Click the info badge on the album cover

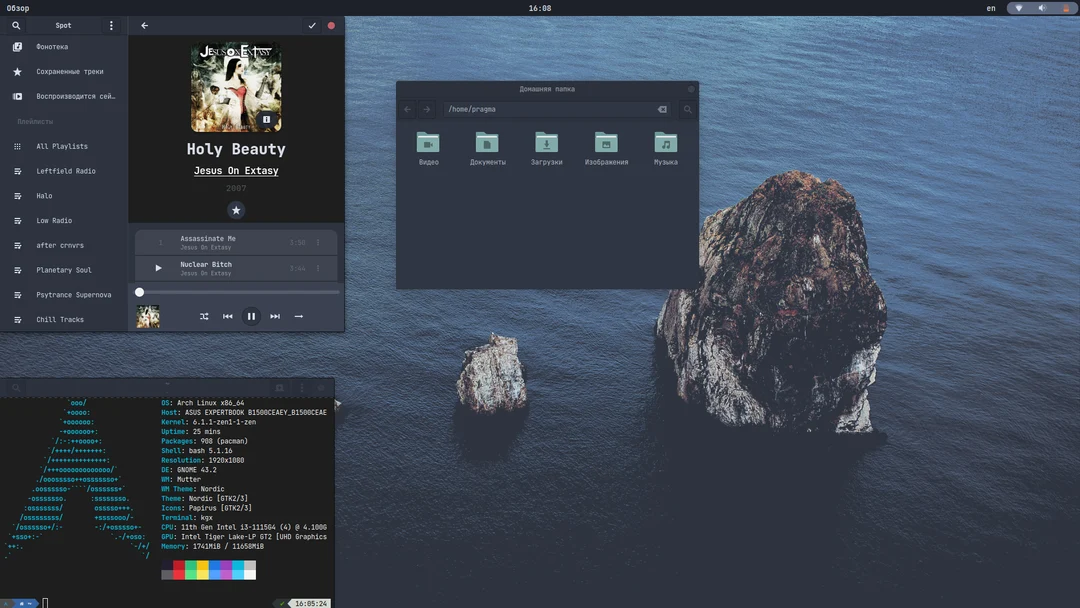[266, 119]
